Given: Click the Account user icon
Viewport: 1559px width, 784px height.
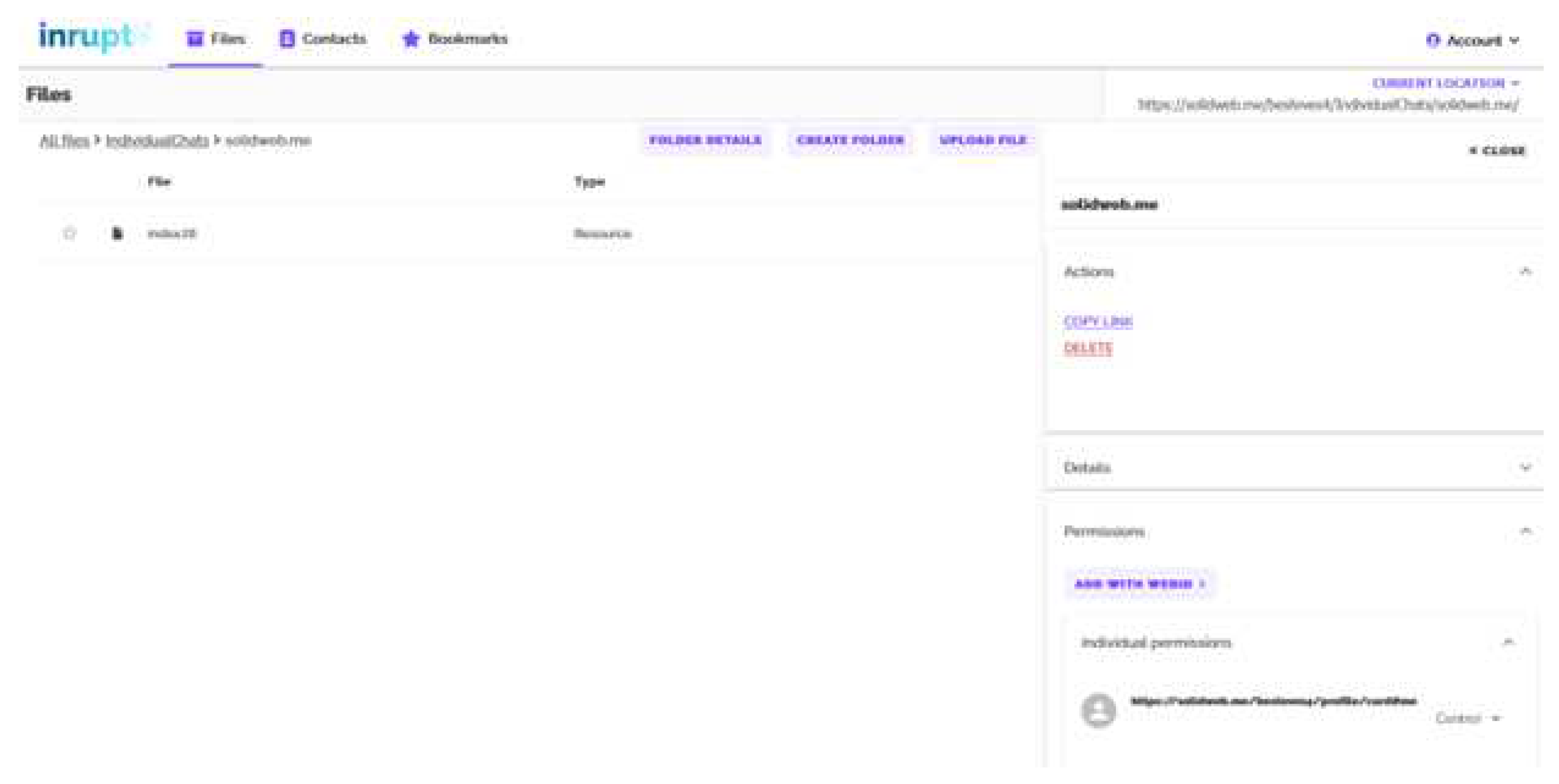Looking at the screenshot, I should click(x=1432, y=41).
